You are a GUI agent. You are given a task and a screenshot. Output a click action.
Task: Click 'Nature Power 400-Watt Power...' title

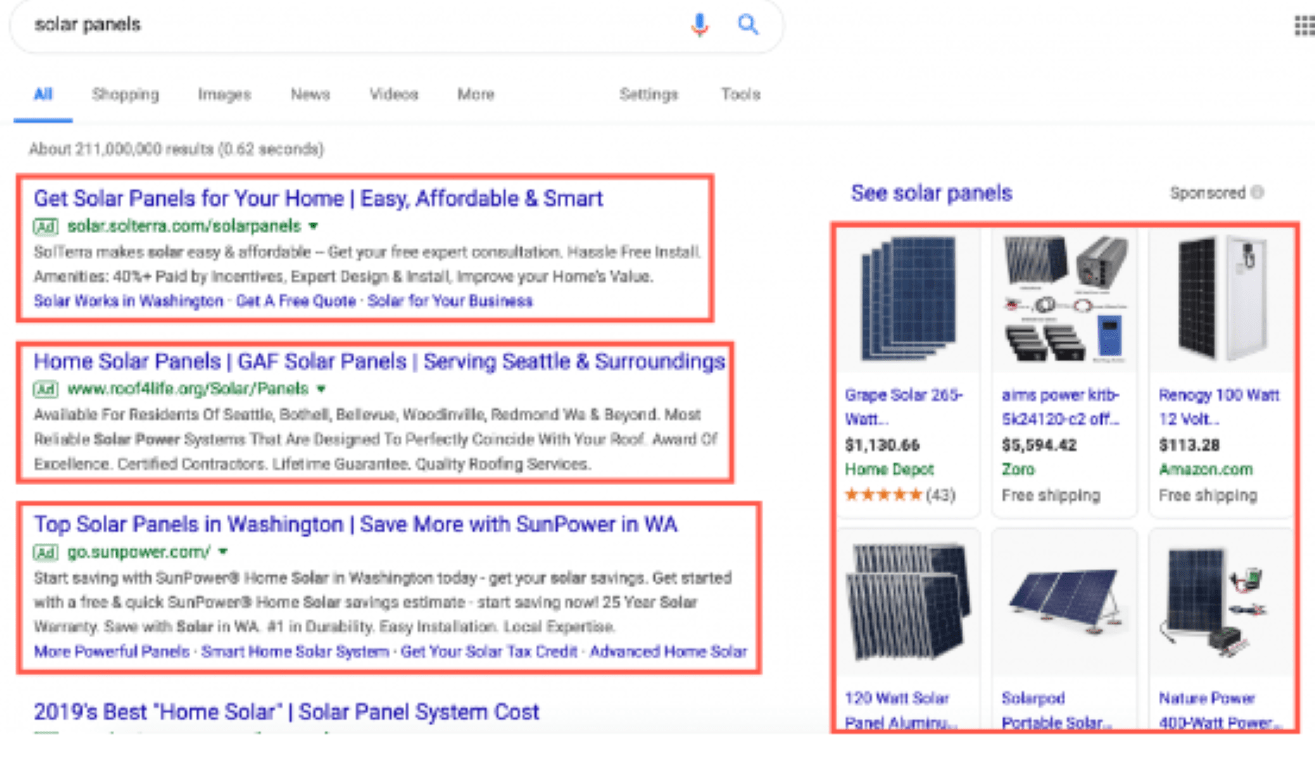coord(1218,710)
